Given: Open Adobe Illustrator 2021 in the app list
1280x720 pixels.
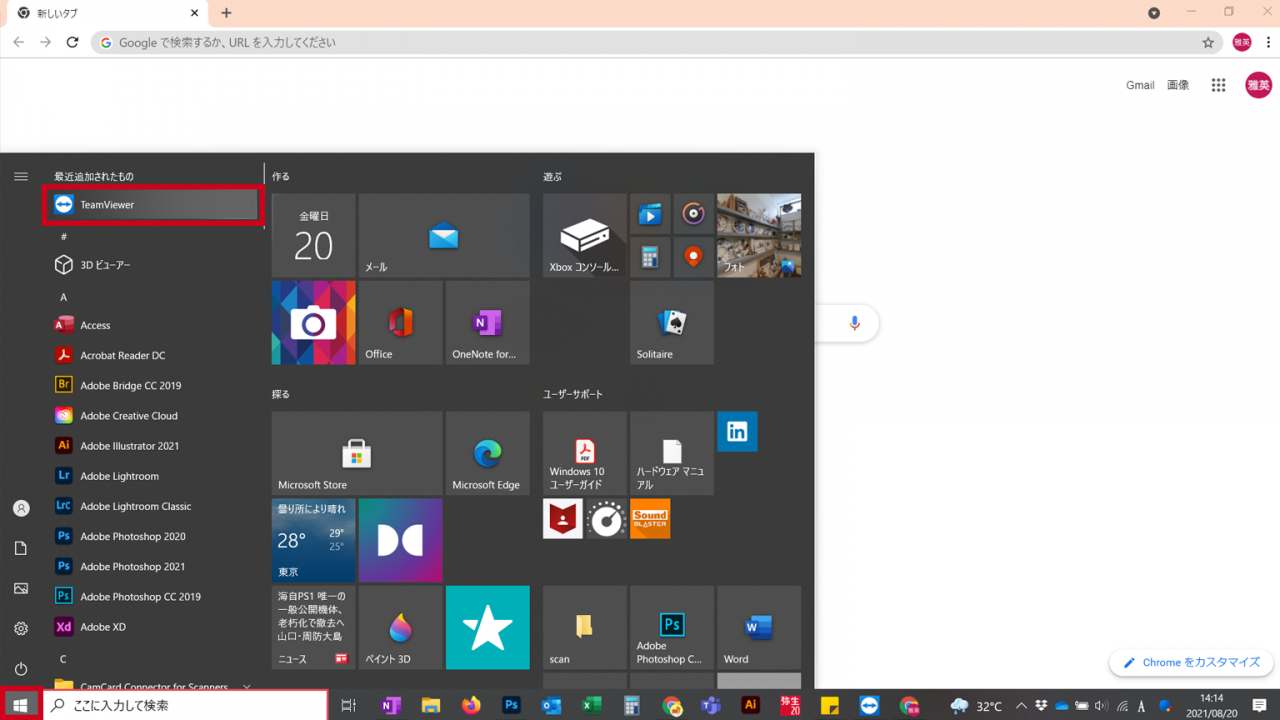Looking at the screenshot, I should click(153, 446).
